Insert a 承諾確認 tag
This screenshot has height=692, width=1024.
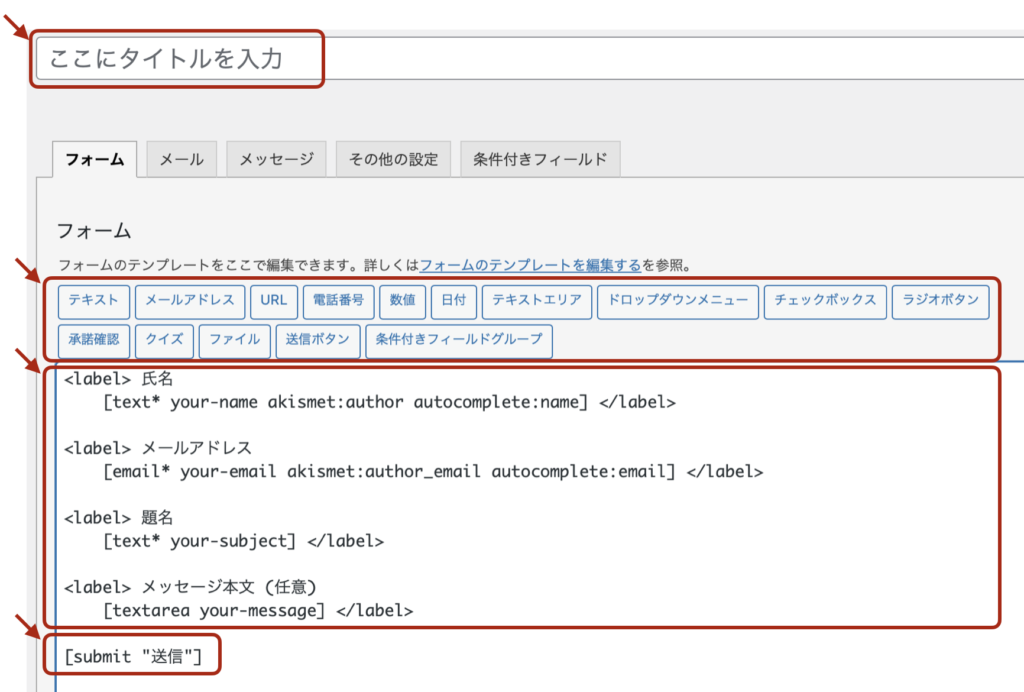click(93, 340)
